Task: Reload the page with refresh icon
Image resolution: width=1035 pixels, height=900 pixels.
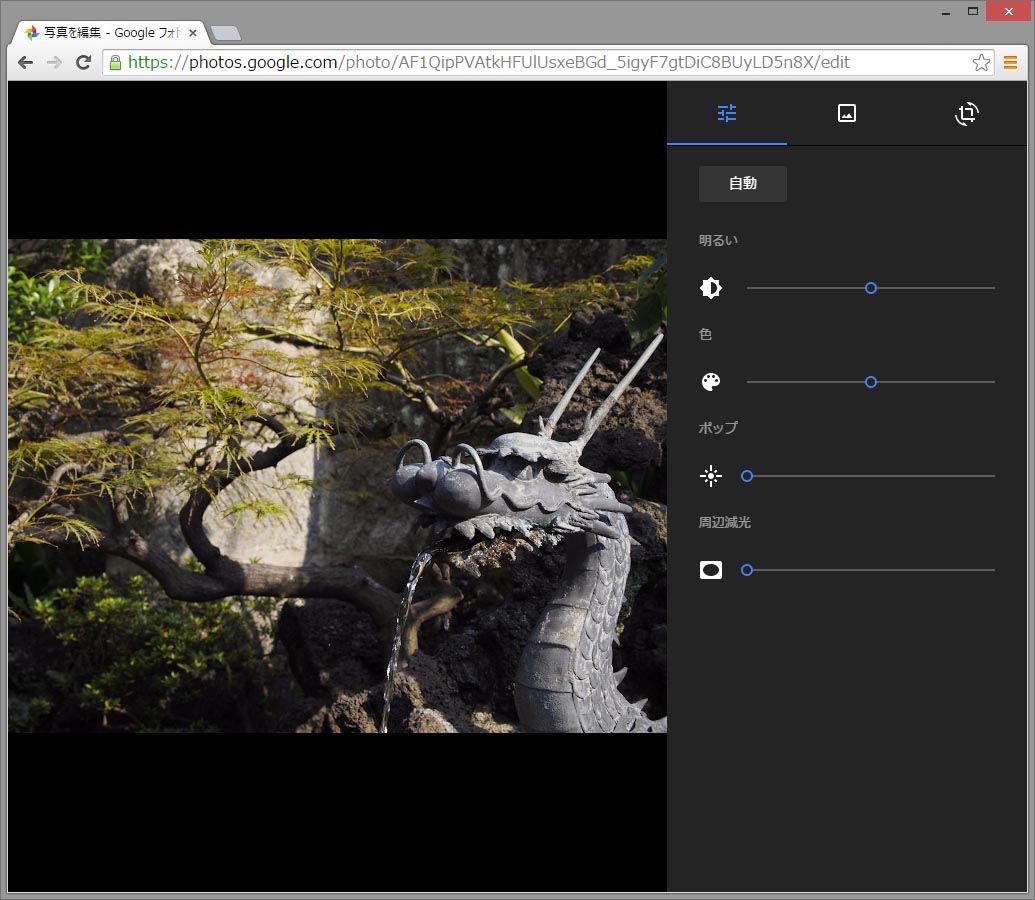Action: pos(83,63)
